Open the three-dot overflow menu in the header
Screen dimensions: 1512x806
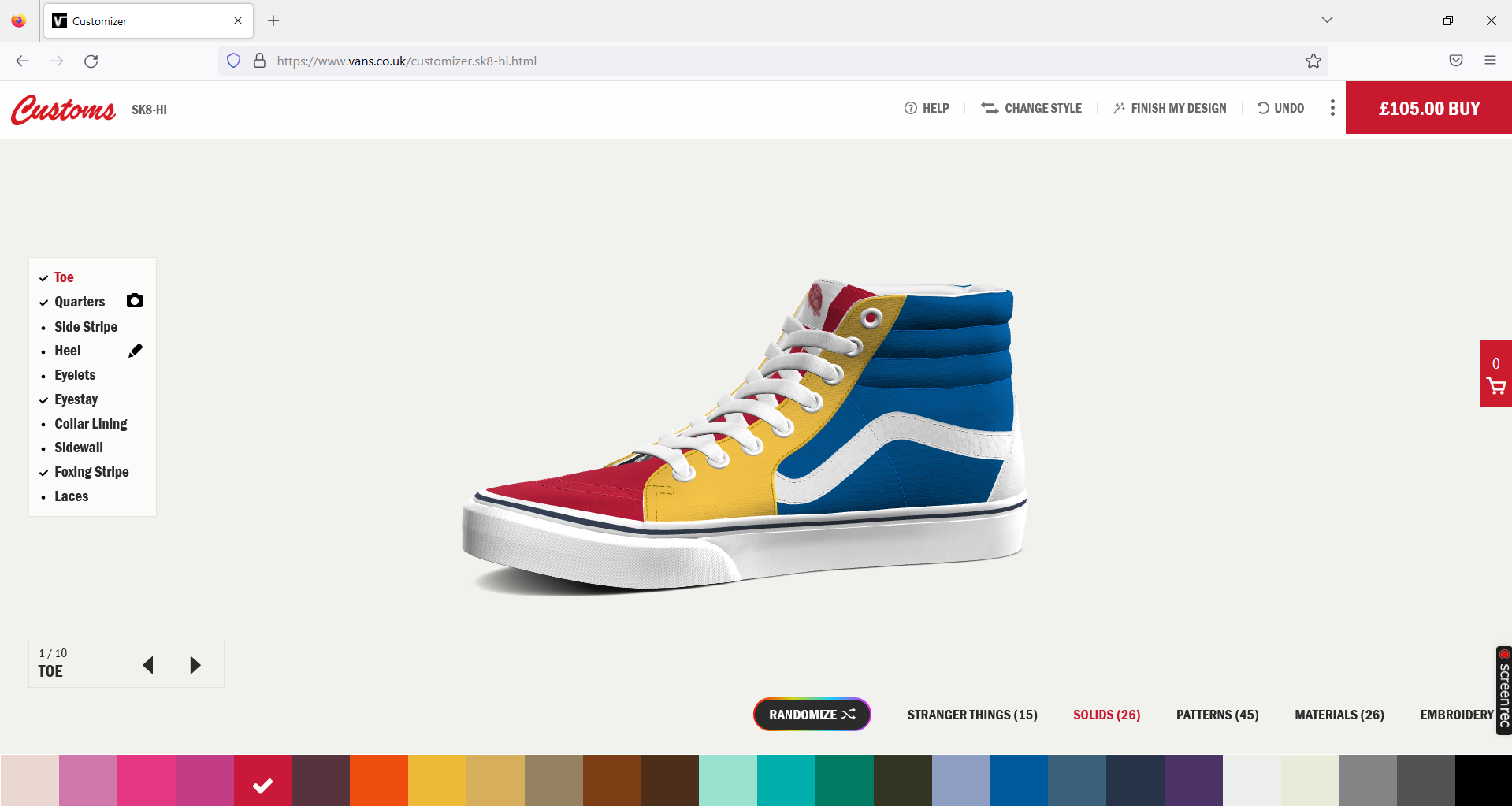click(x=1332, y=107)
